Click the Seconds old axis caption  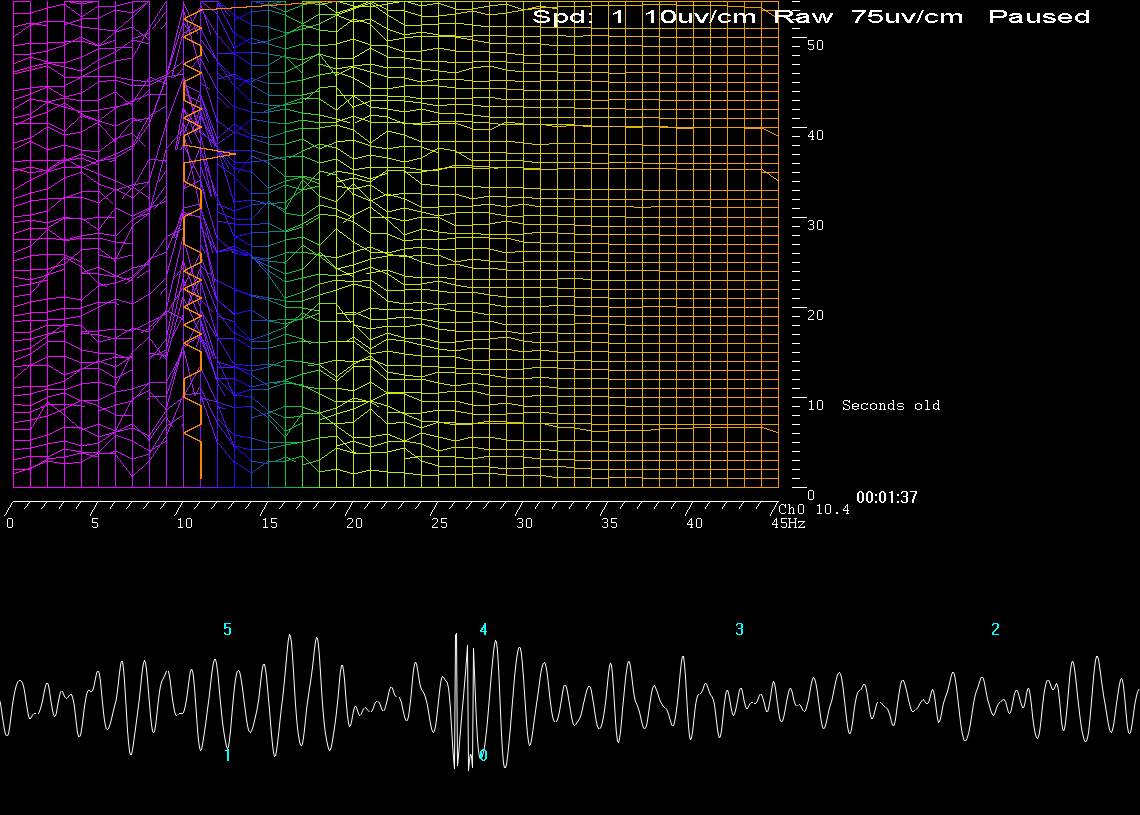pyautogui.click(x=890, y=405)
